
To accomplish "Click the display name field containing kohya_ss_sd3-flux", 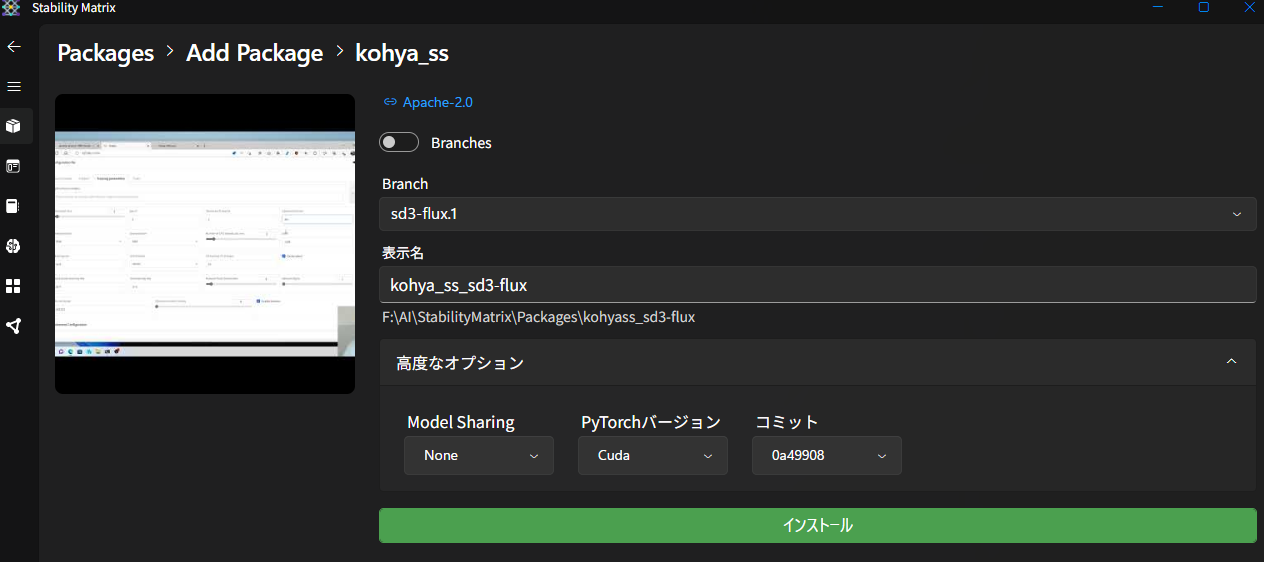I will (817, 285).
